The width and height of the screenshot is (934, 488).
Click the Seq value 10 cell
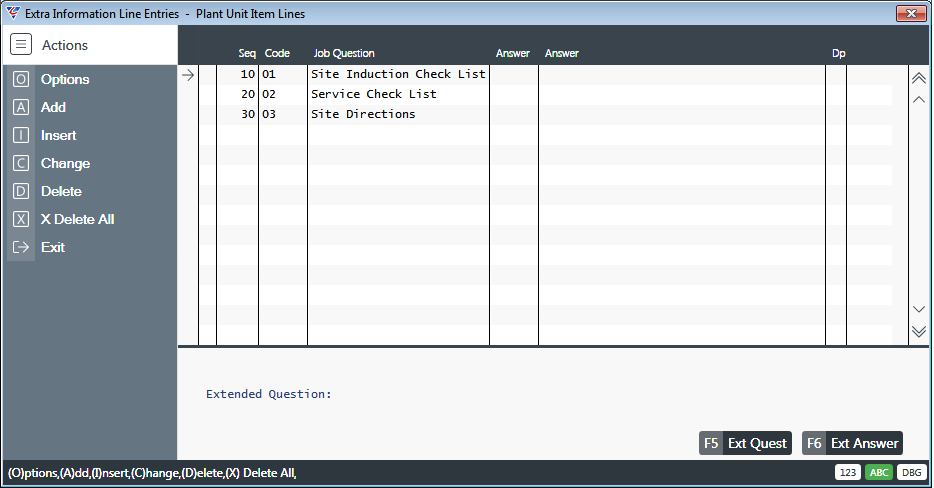click(x=238, y=74)
